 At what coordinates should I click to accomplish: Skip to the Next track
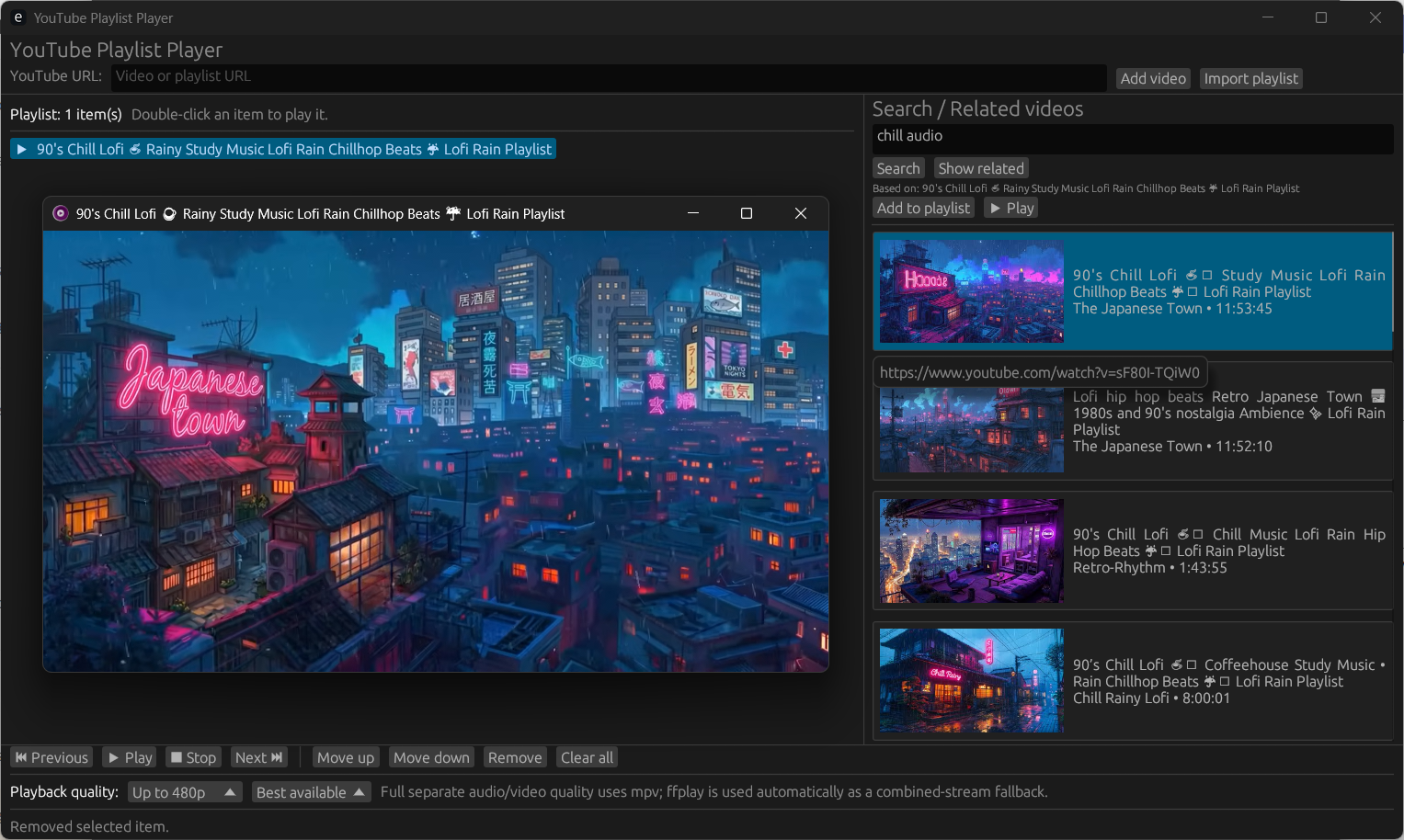click(x=258, y=757)
